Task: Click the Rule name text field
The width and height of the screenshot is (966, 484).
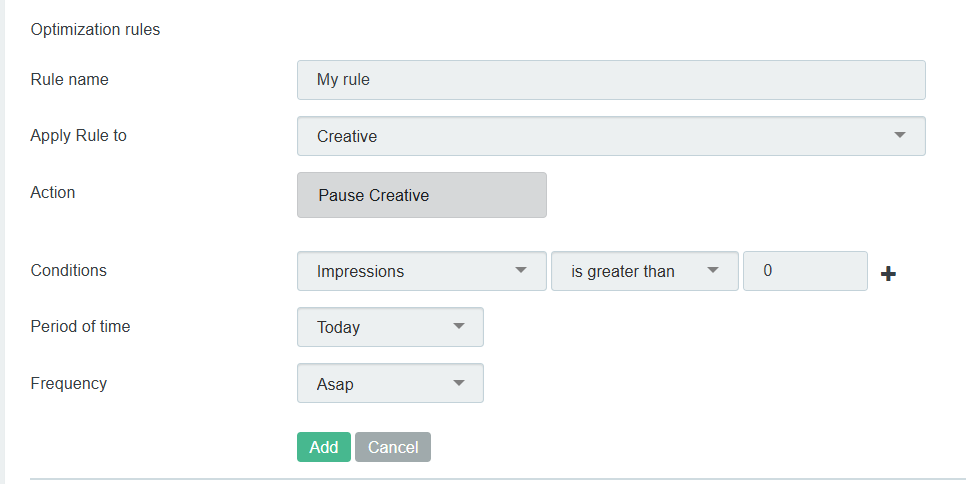Action: [610, 80]
